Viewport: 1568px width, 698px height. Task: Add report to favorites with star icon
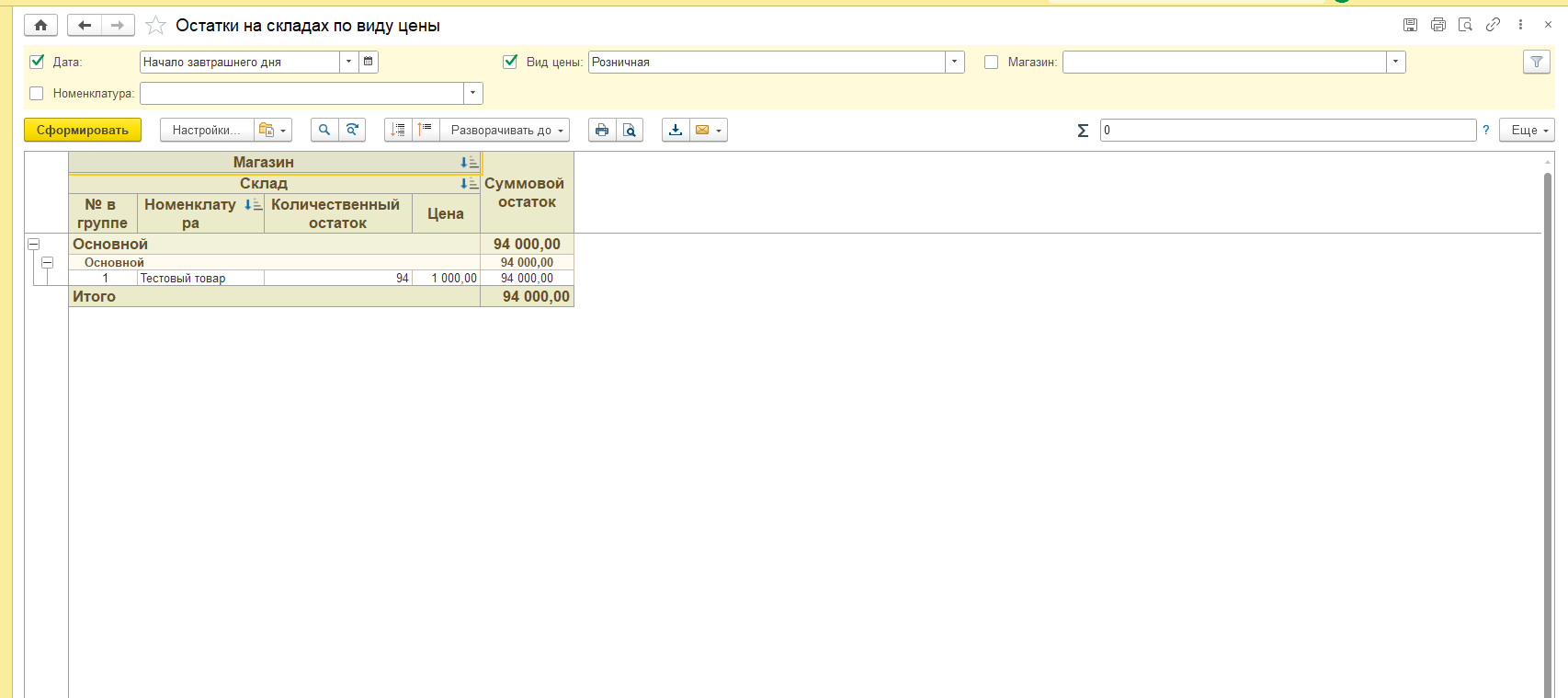tap(156, 26)
